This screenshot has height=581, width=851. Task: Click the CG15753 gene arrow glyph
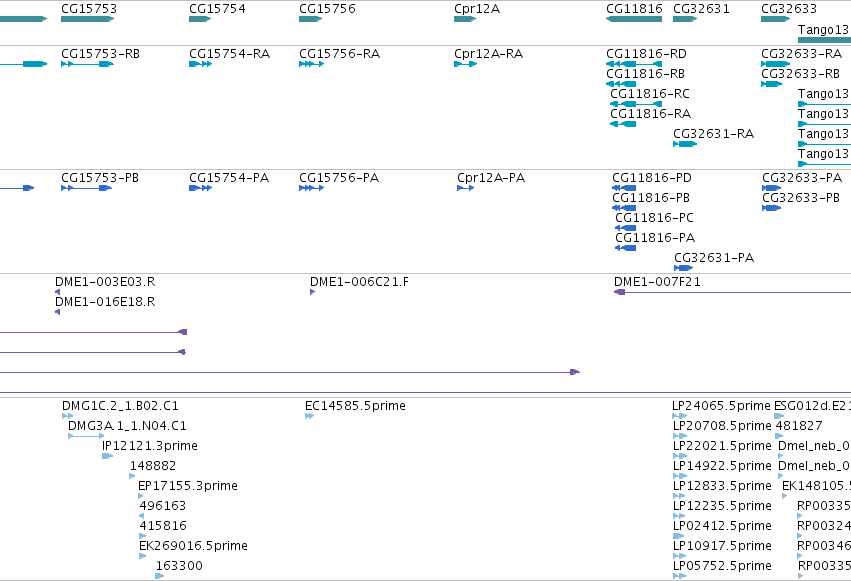coord(88,19)
